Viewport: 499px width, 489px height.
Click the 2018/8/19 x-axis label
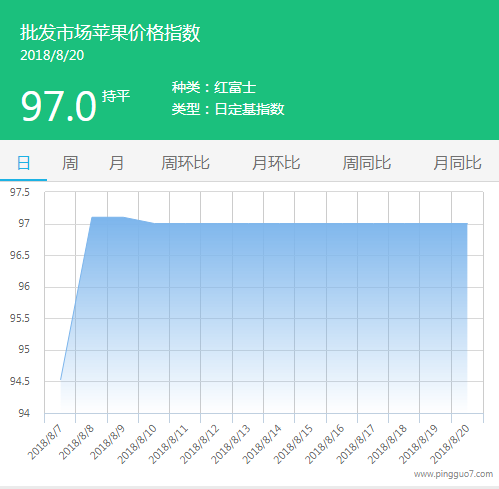tap(419, 445)
